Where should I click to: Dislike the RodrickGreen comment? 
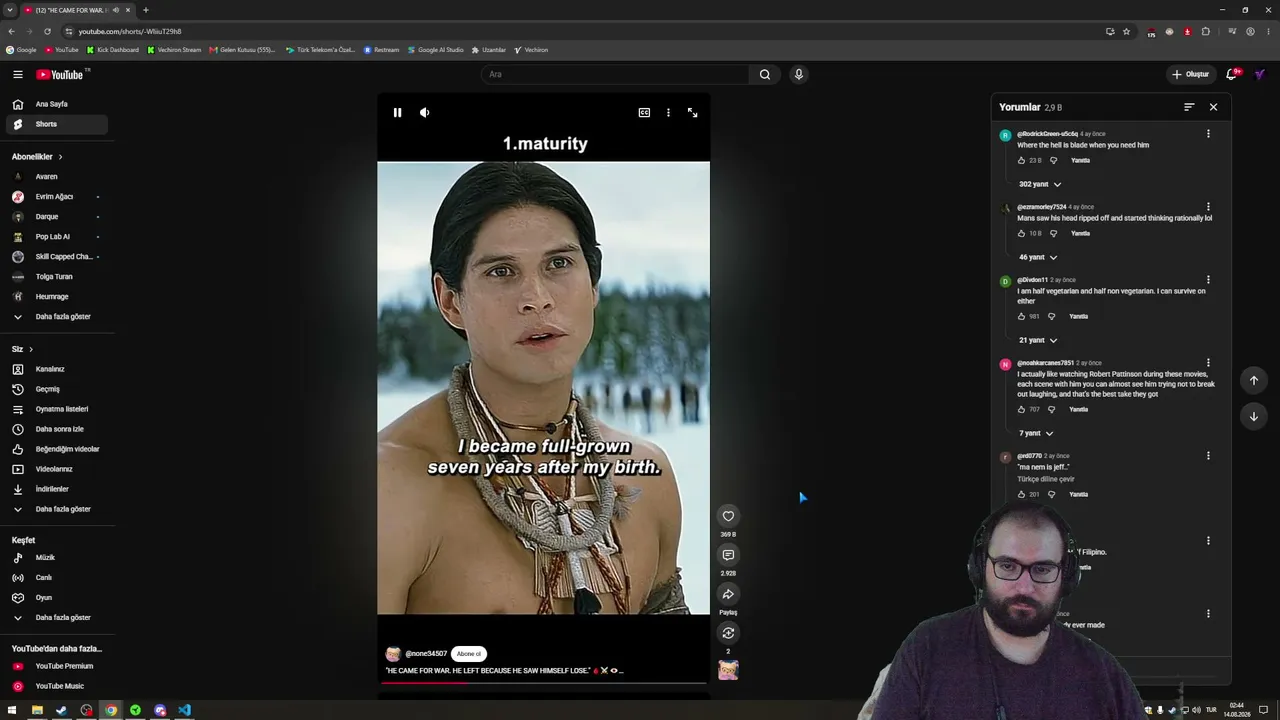[x=1053, y=160]
